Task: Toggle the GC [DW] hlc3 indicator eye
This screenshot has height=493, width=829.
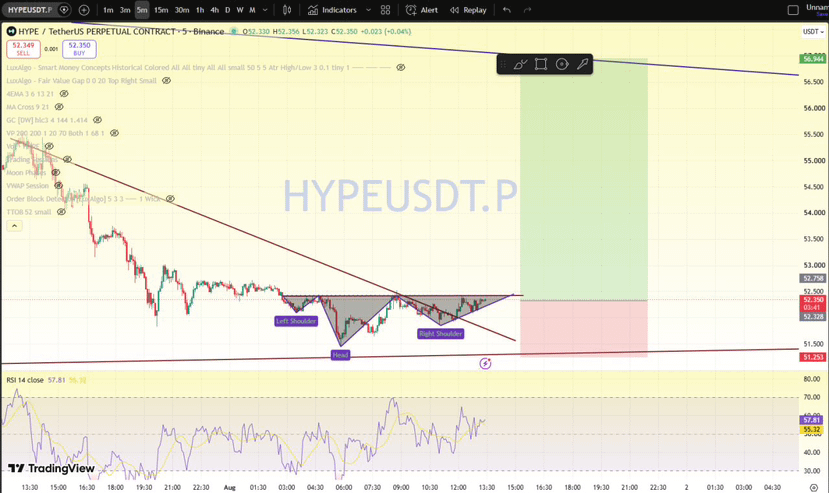Action: tap(97, 120)
